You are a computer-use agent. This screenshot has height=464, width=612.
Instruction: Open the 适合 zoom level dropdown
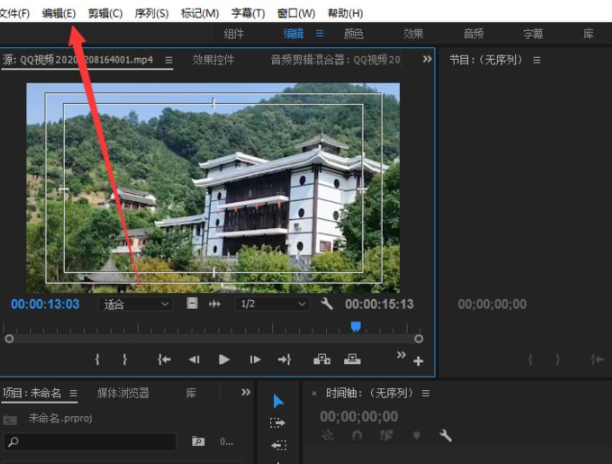click(135, 304)
